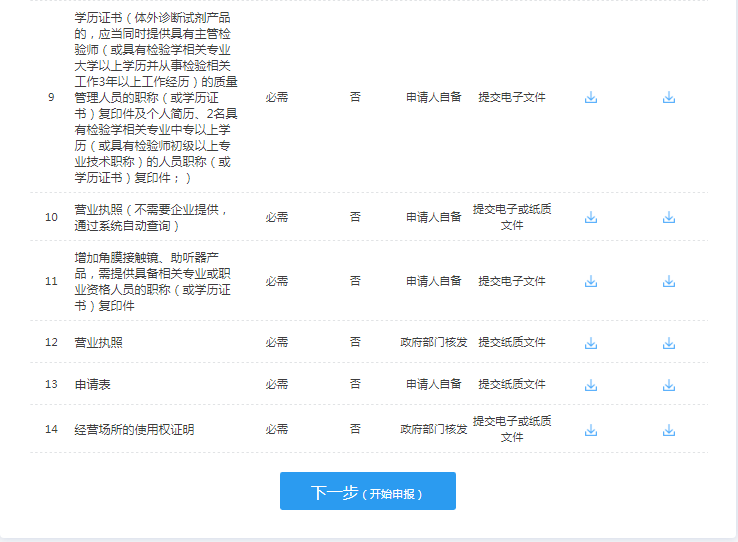Viewport: 738px width, 542px height.
Task: Click right download icon for 申请表 row
Action: [669, 385]
